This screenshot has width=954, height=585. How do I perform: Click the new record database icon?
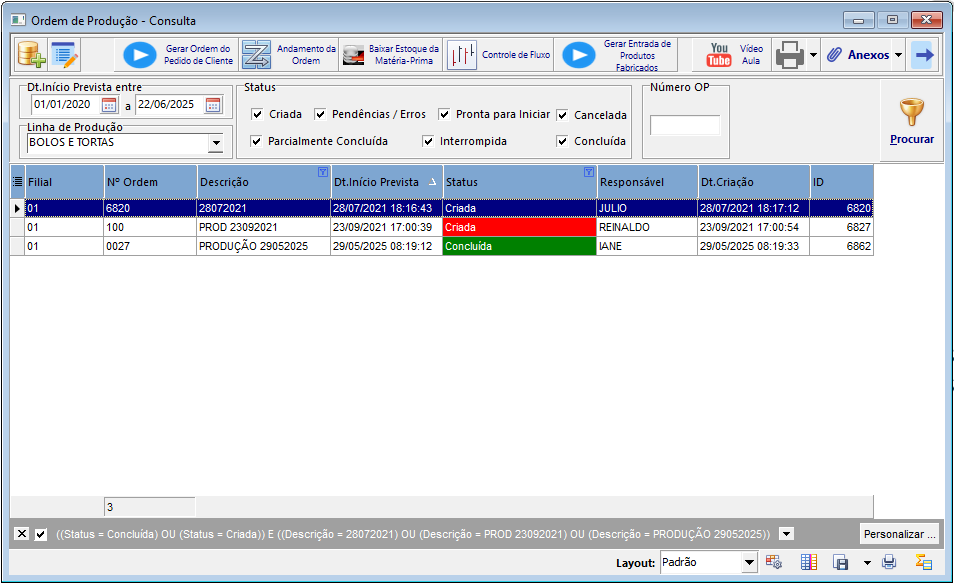click(31, 55)
